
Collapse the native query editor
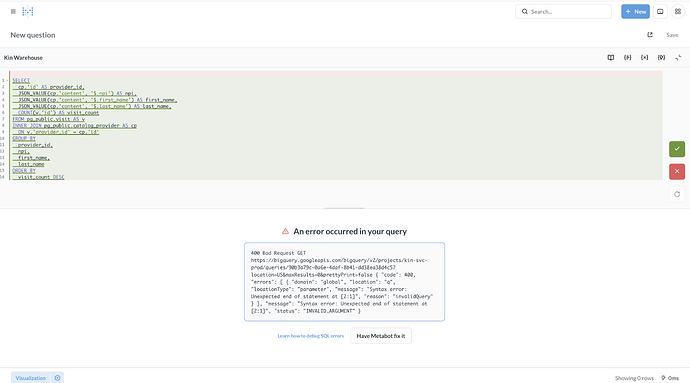[678, 58]
